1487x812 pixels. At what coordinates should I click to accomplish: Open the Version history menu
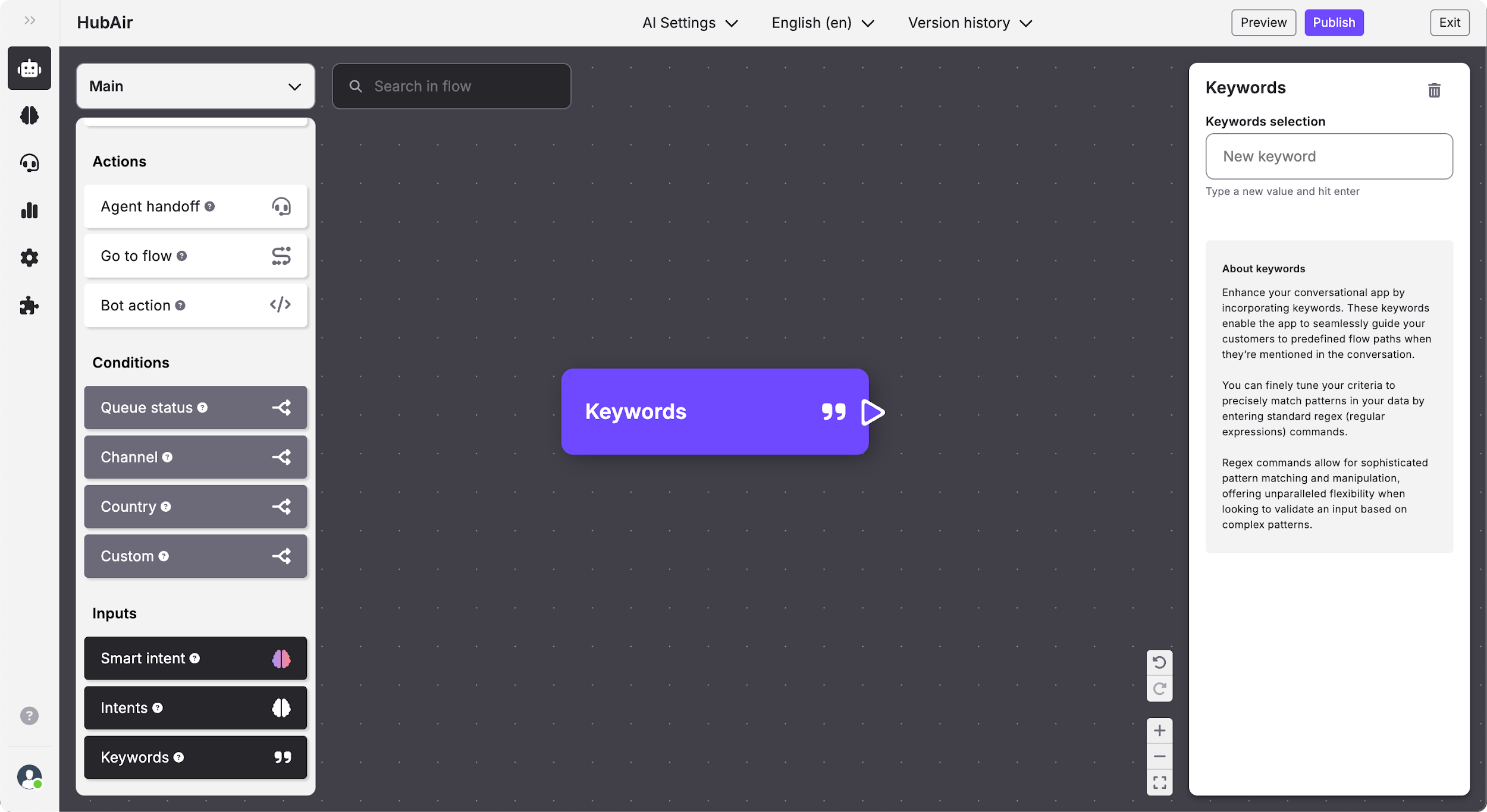click(970, 23)
